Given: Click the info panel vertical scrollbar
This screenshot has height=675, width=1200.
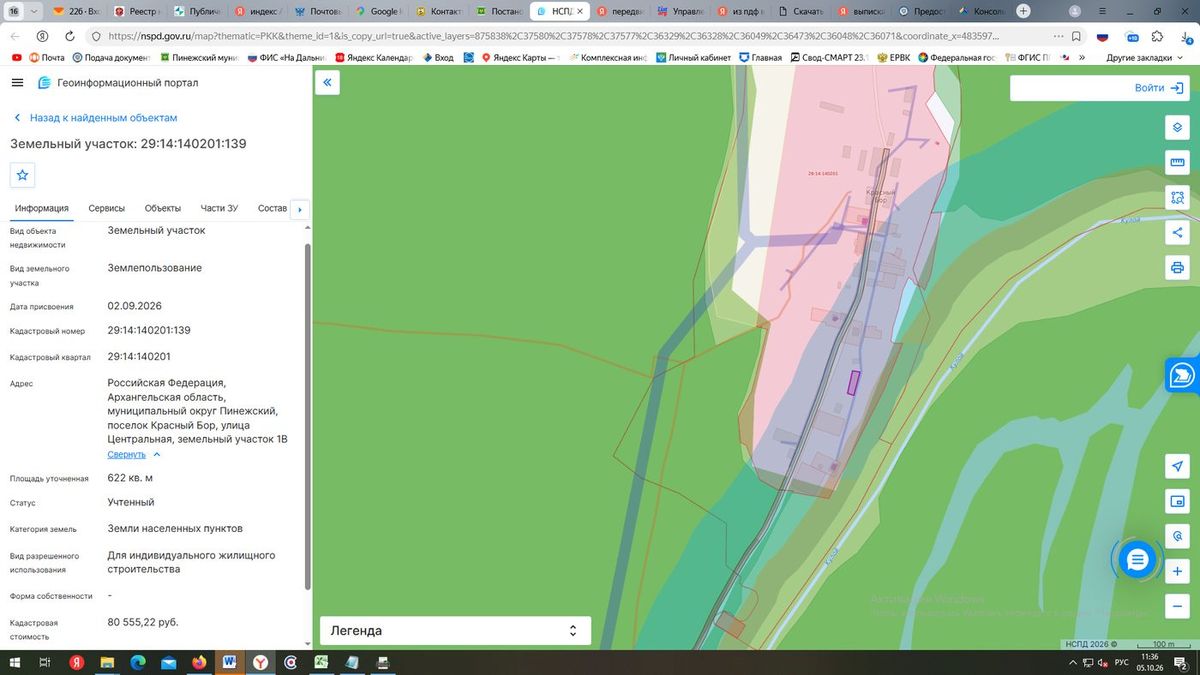Looking at the screenshot, I should 307,417.
